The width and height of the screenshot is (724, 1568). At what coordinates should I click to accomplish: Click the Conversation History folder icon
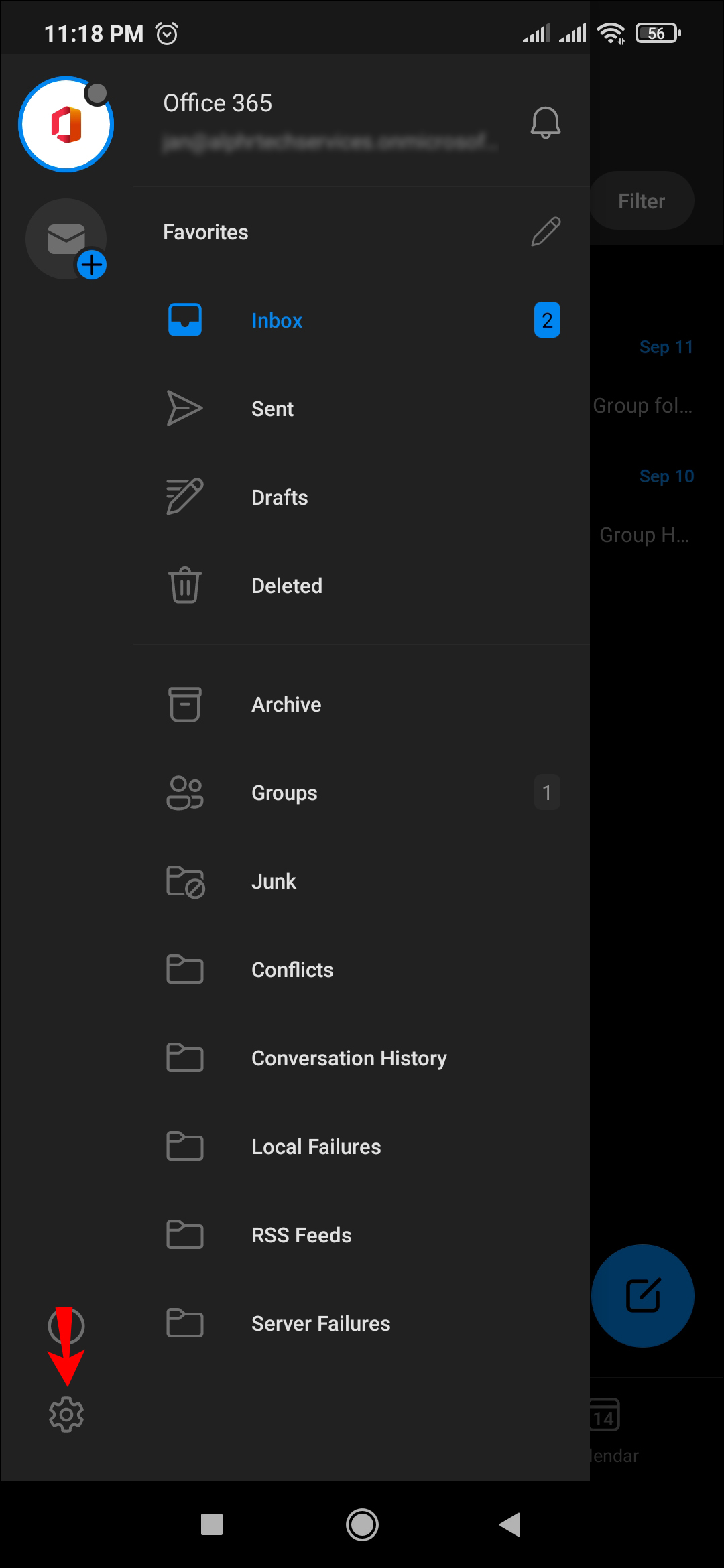tap(184, 1057)
